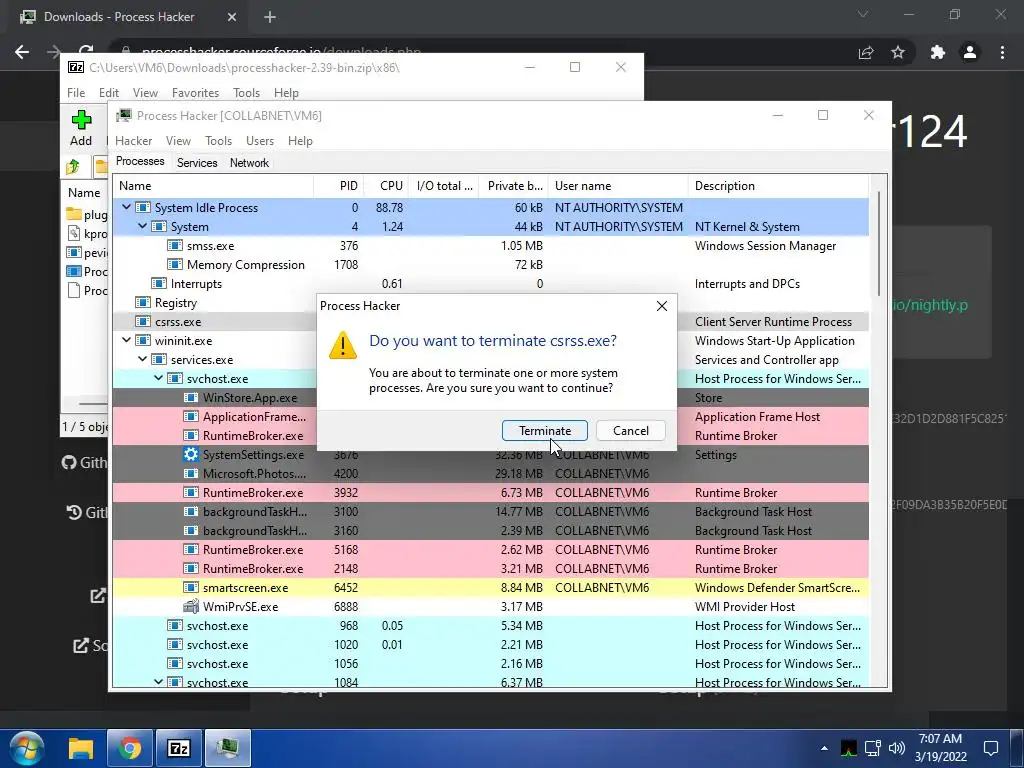Click the warning icon in the dialog
The height and width of the screenshot is (768, 1024).
(343, 345)
